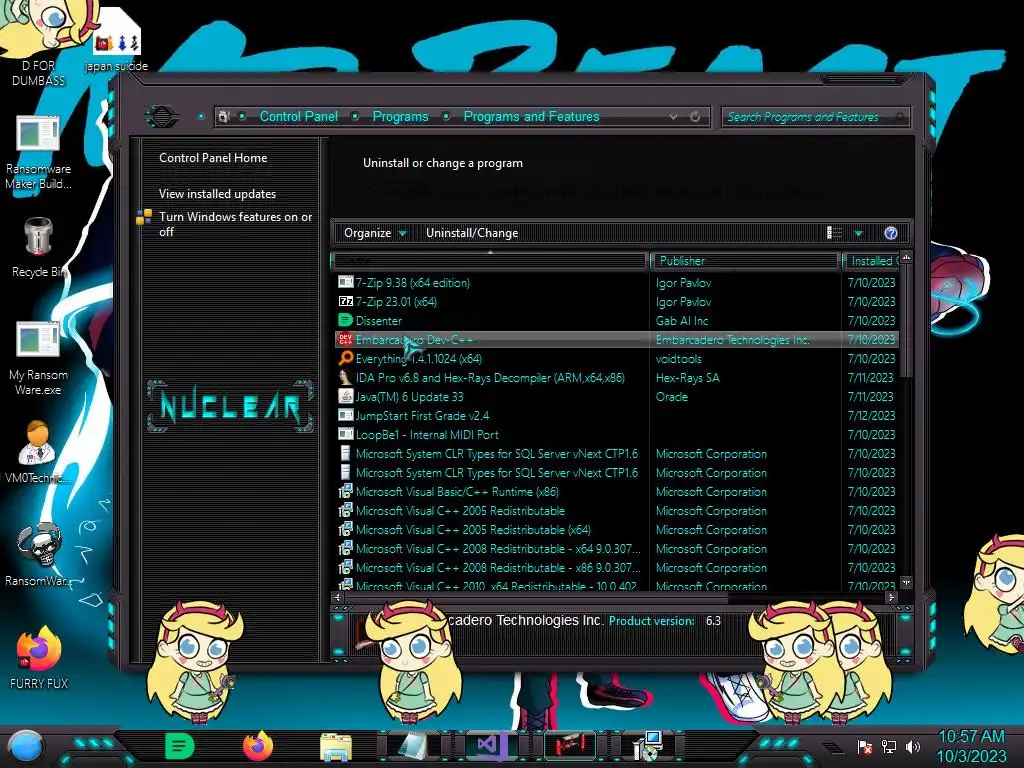Viewport: 1024px width, 768px height.
Task: Click the Programs and Features breadcrumb
Action: [x=531, y=117]
